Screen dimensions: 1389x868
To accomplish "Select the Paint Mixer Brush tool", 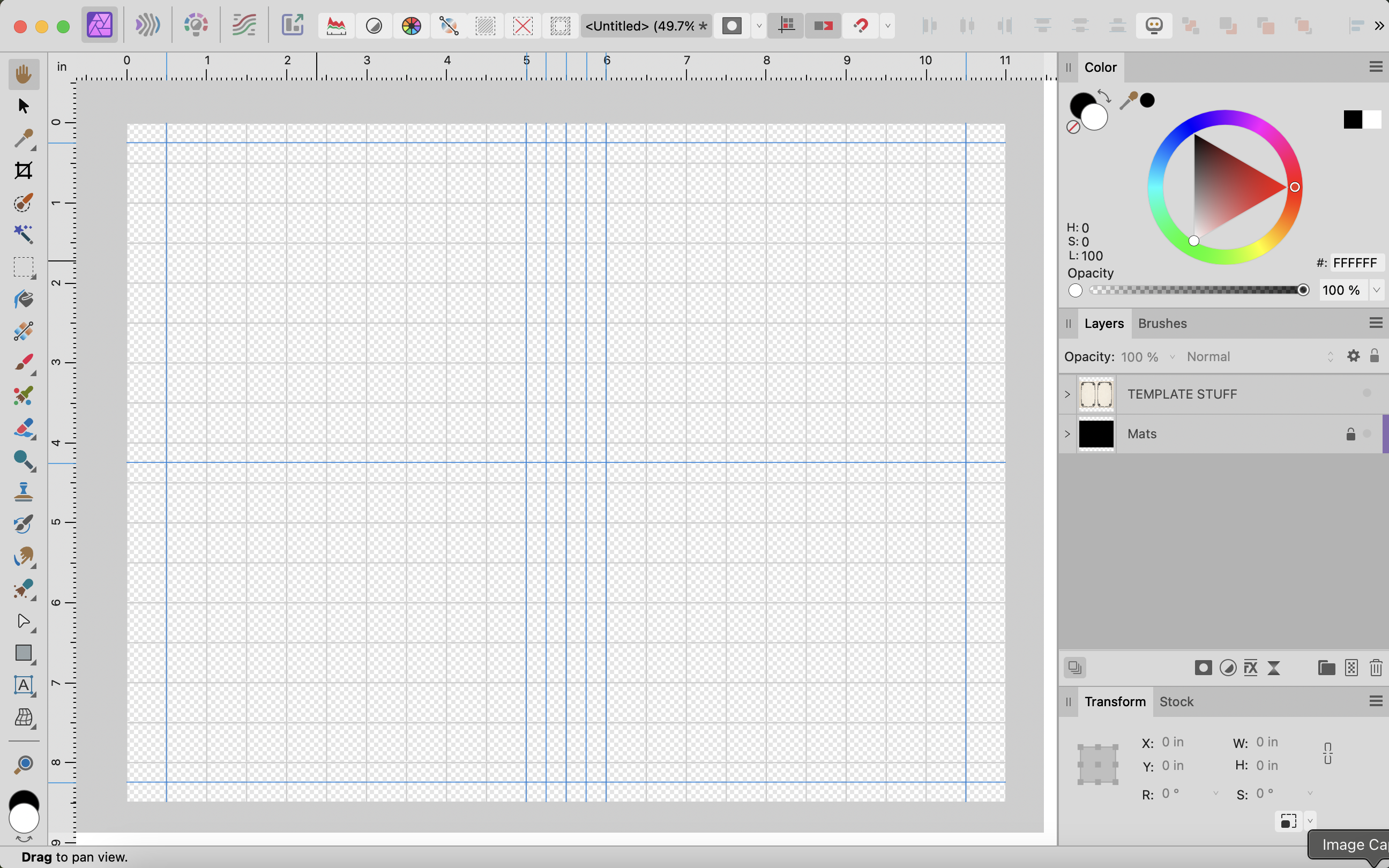I will 24,395.
